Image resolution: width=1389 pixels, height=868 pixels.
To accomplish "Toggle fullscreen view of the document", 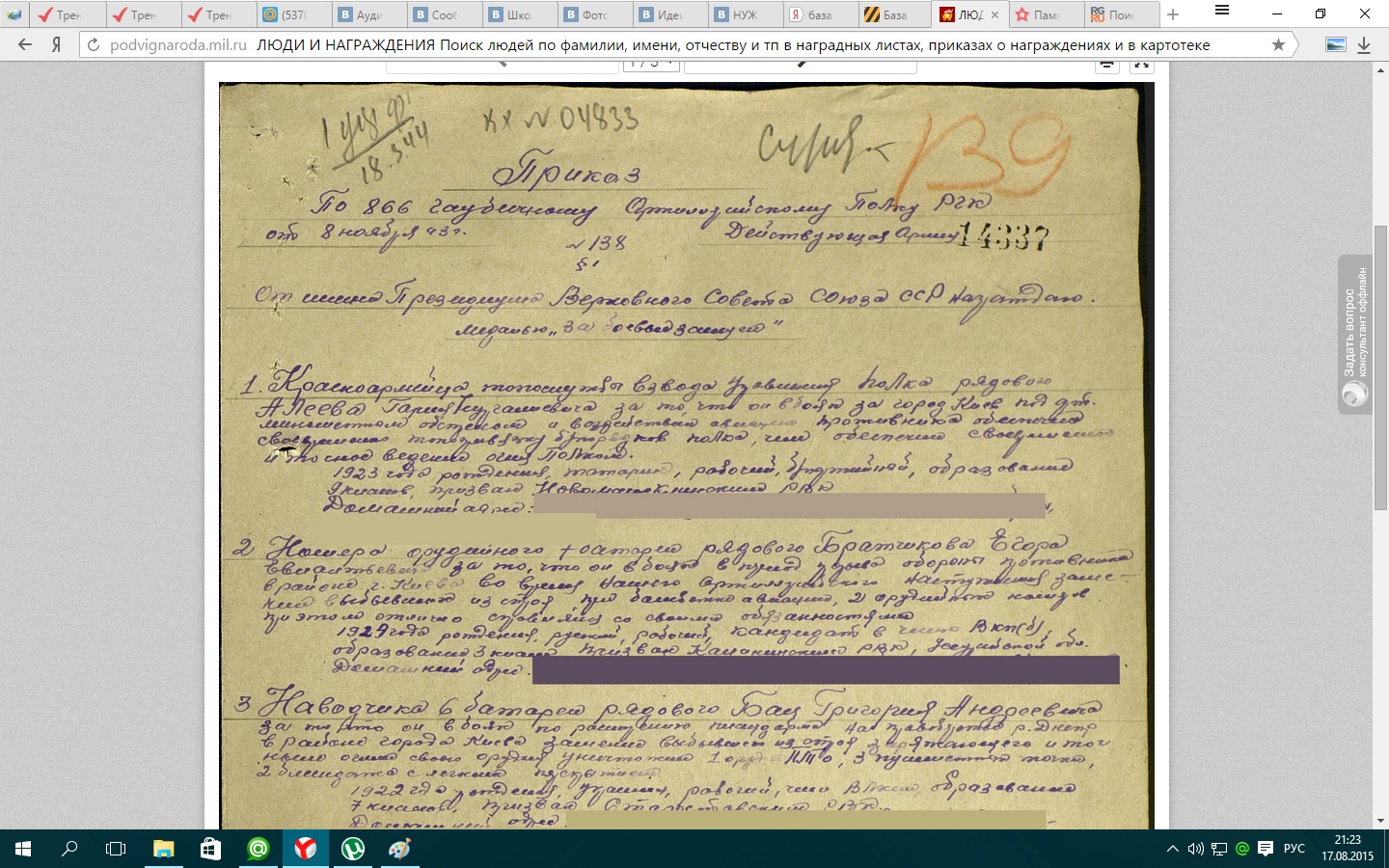I will (x=1142, y=65).
